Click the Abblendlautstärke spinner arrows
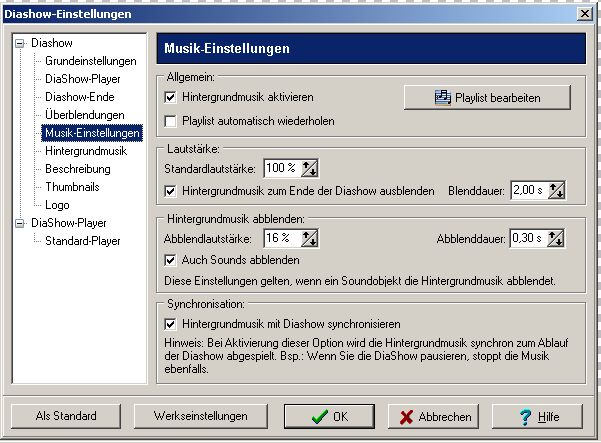This screenshot has height=443, width=601. click(310, 238)
